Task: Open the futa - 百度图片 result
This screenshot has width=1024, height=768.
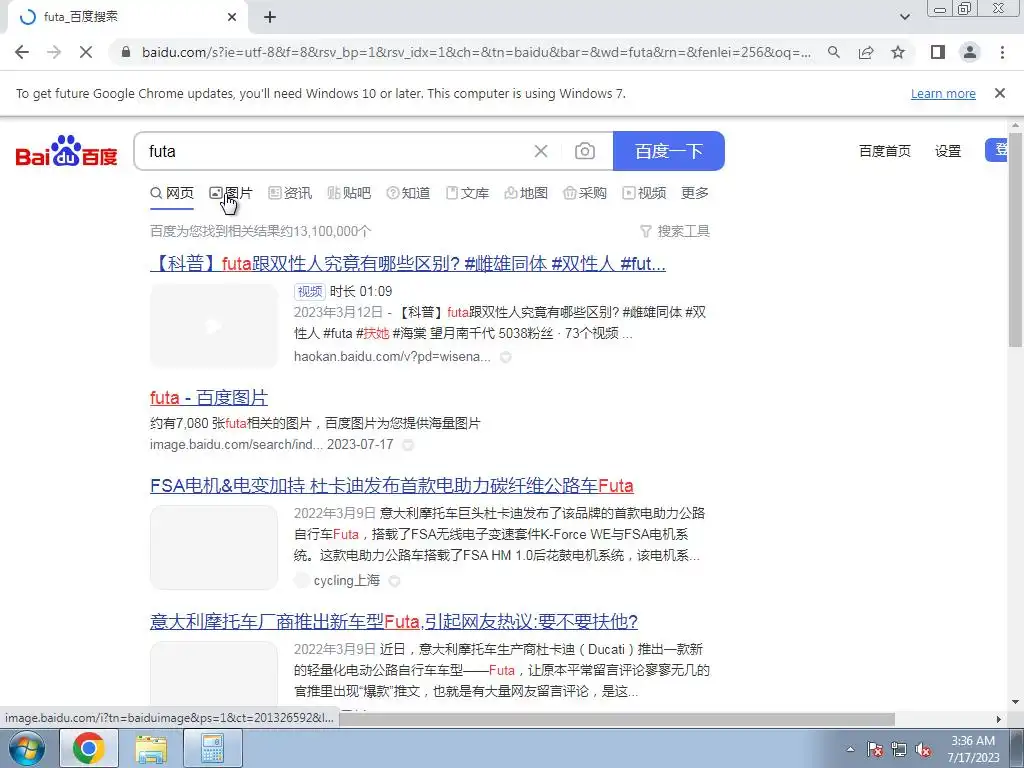Action: [x=209, y=398]
